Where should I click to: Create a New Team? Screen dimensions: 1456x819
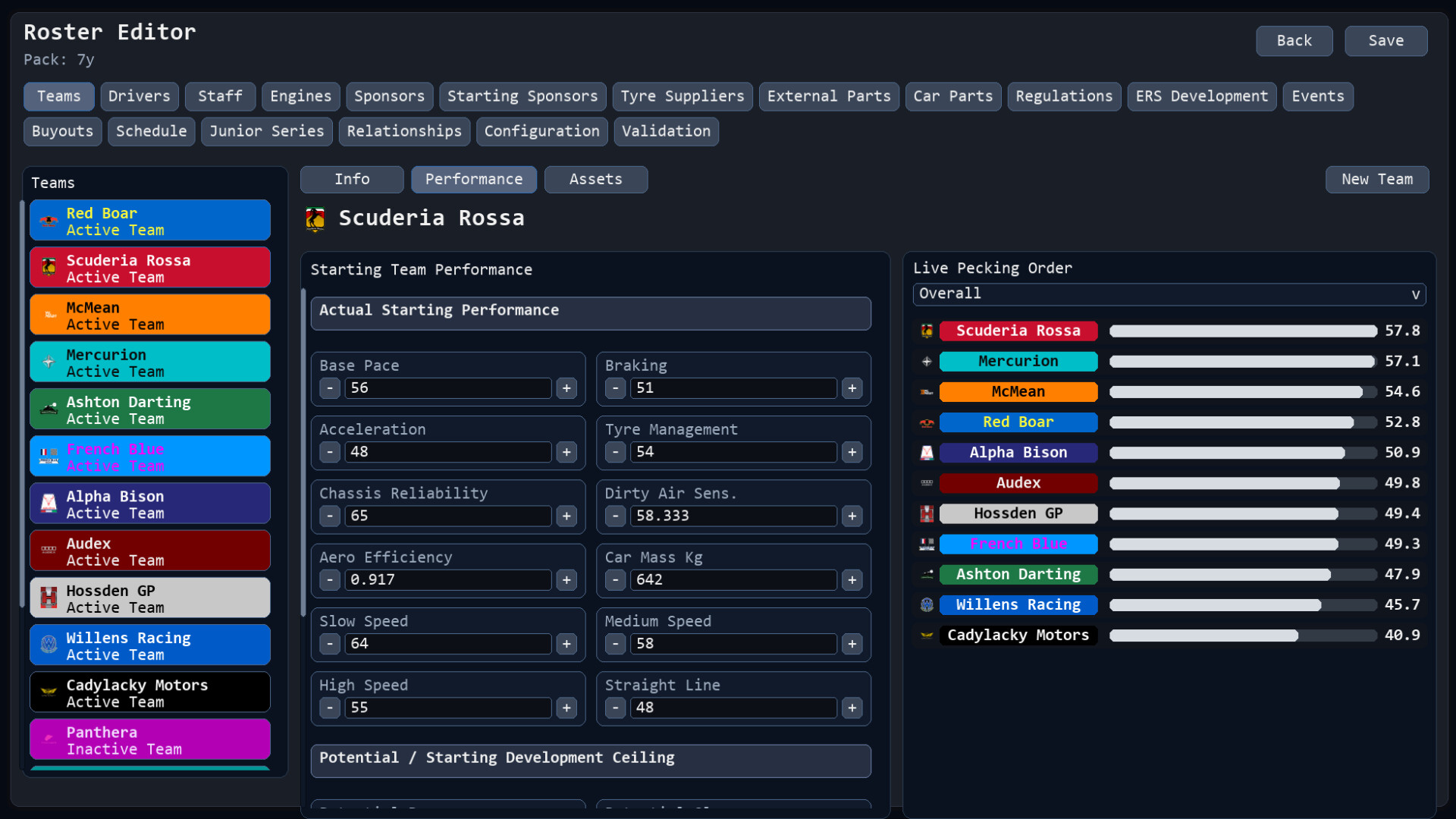click(x=1376, y=180)
